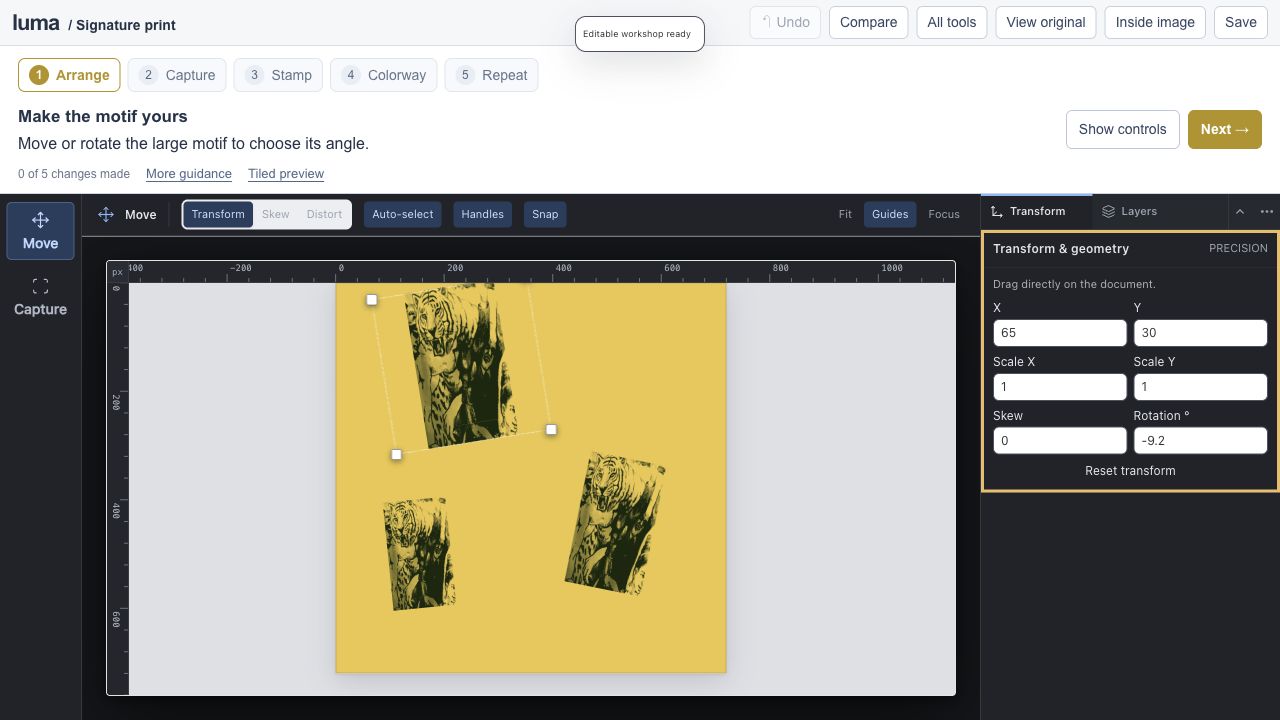Proceed with the Next button
Viewport: 1280px width, 720px height.
coord(1225,129)
